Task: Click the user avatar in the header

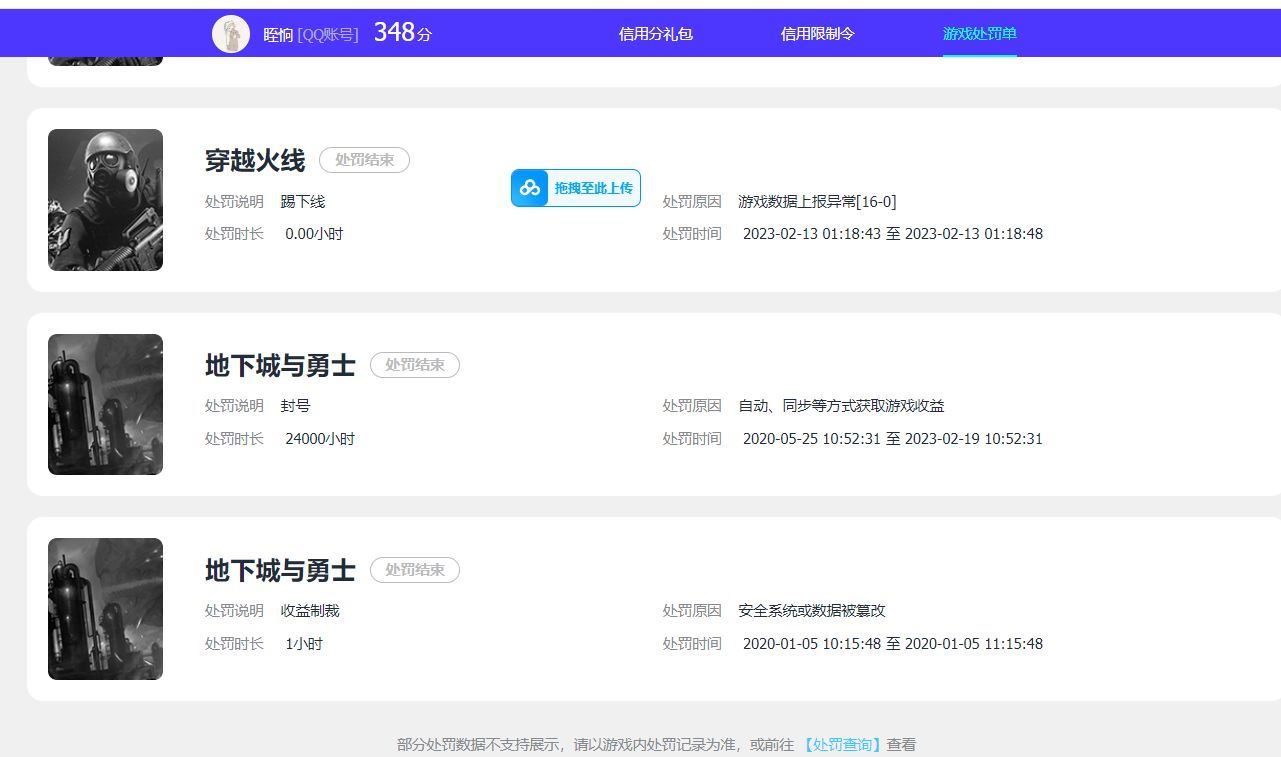Action: pyautogui.click(x=231, y=34)
